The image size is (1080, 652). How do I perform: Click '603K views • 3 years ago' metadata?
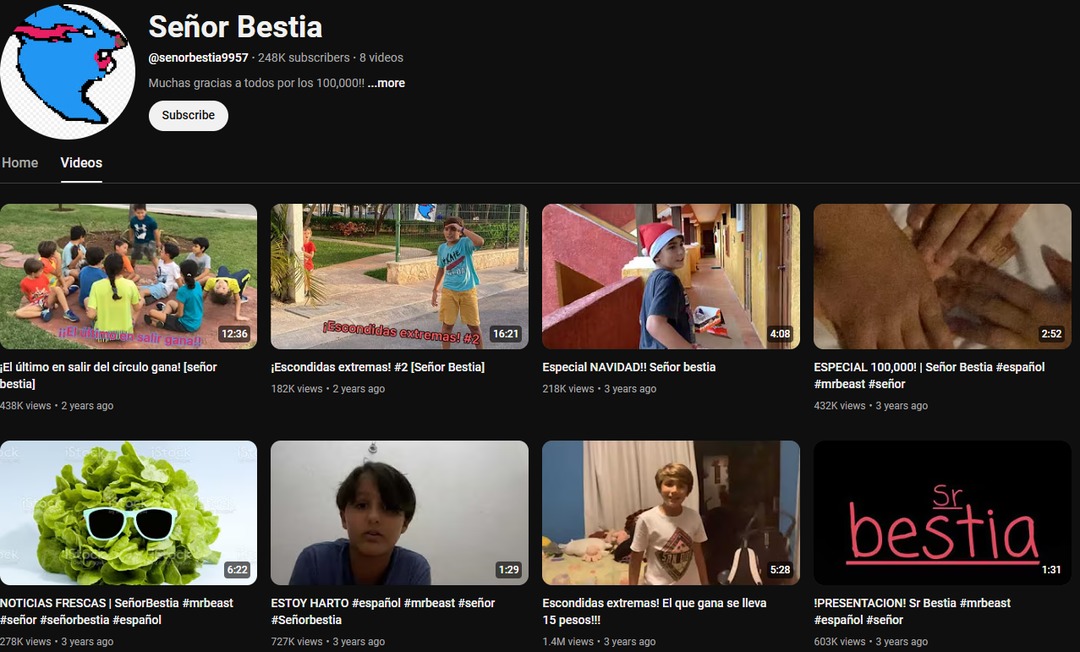point(871,642)
